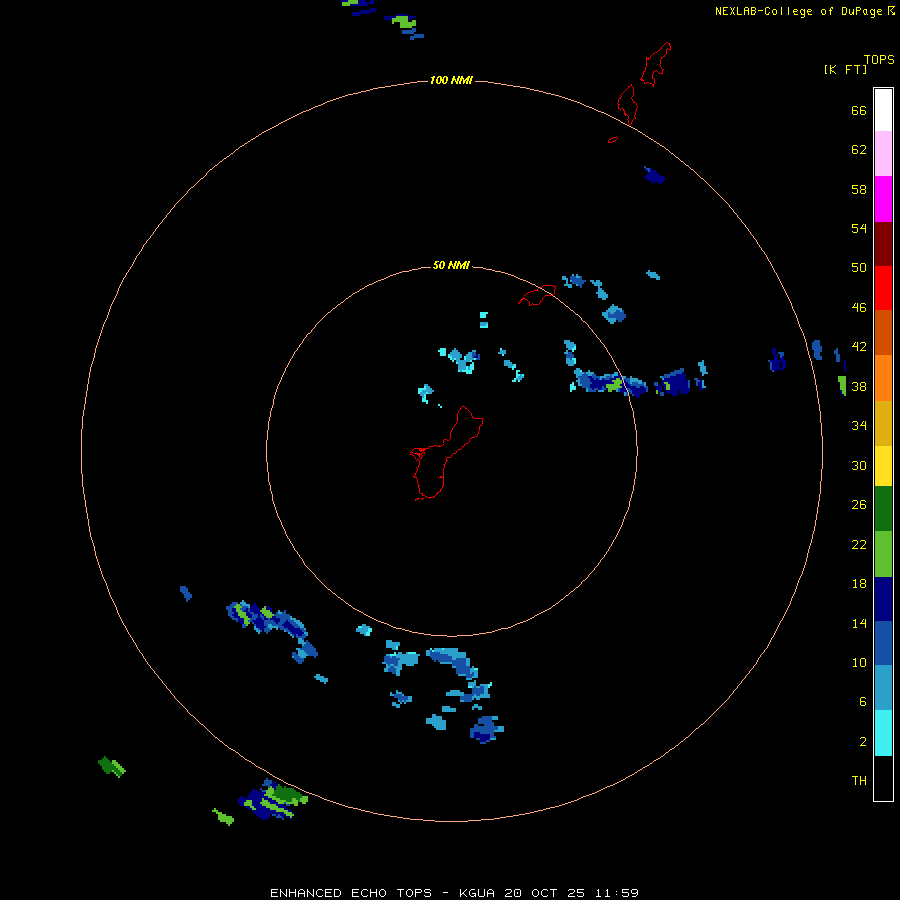This screenshot has height=900, width=900.
Task: Click the [K FT] units label
Action: click(845, 69)
